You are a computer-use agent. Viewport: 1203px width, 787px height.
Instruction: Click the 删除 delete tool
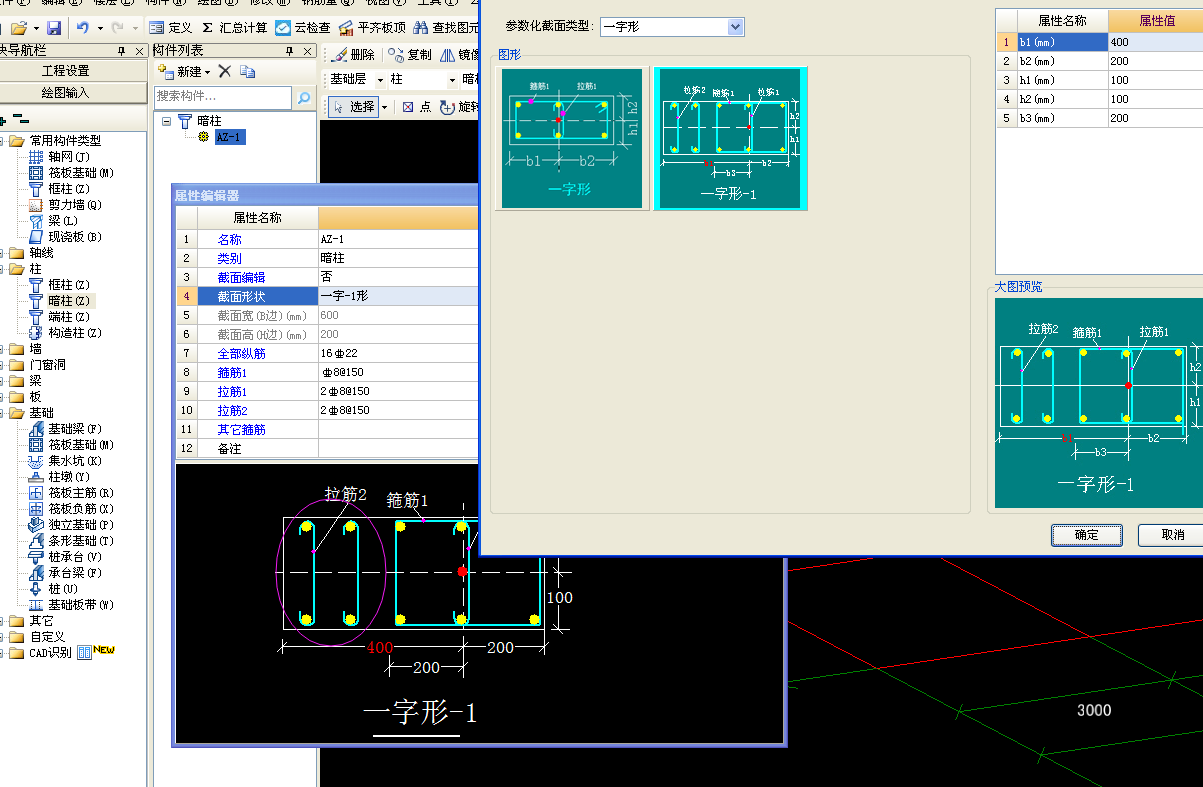[x=352, y=55]
